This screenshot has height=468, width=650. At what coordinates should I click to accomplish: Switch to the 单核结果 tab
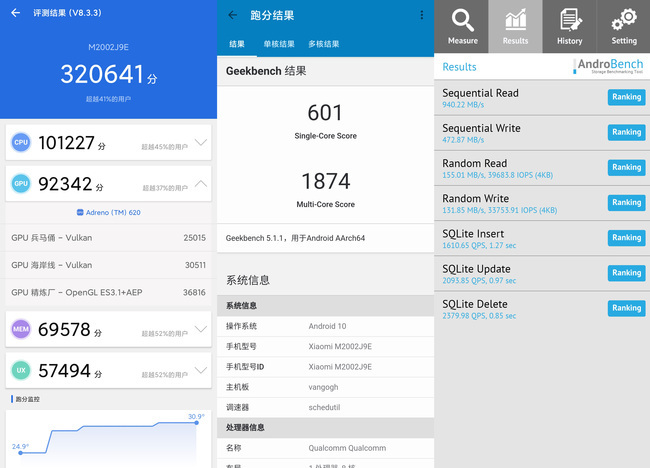pyautogui.click(x=279, y=44)
